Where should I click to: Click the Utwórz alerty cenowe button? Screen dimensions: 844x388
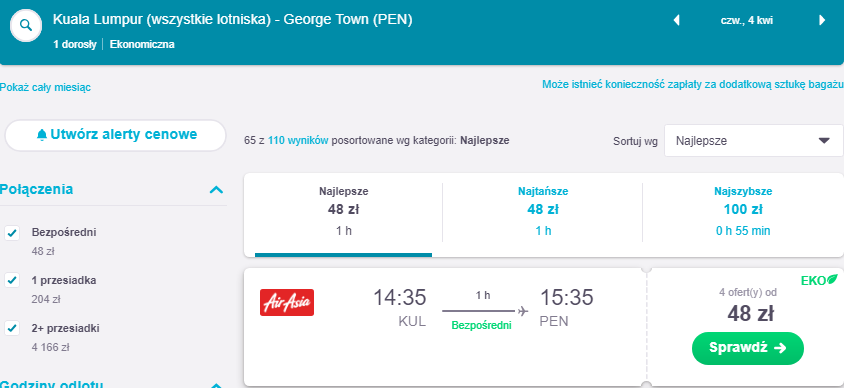click(x=115, y=135)
